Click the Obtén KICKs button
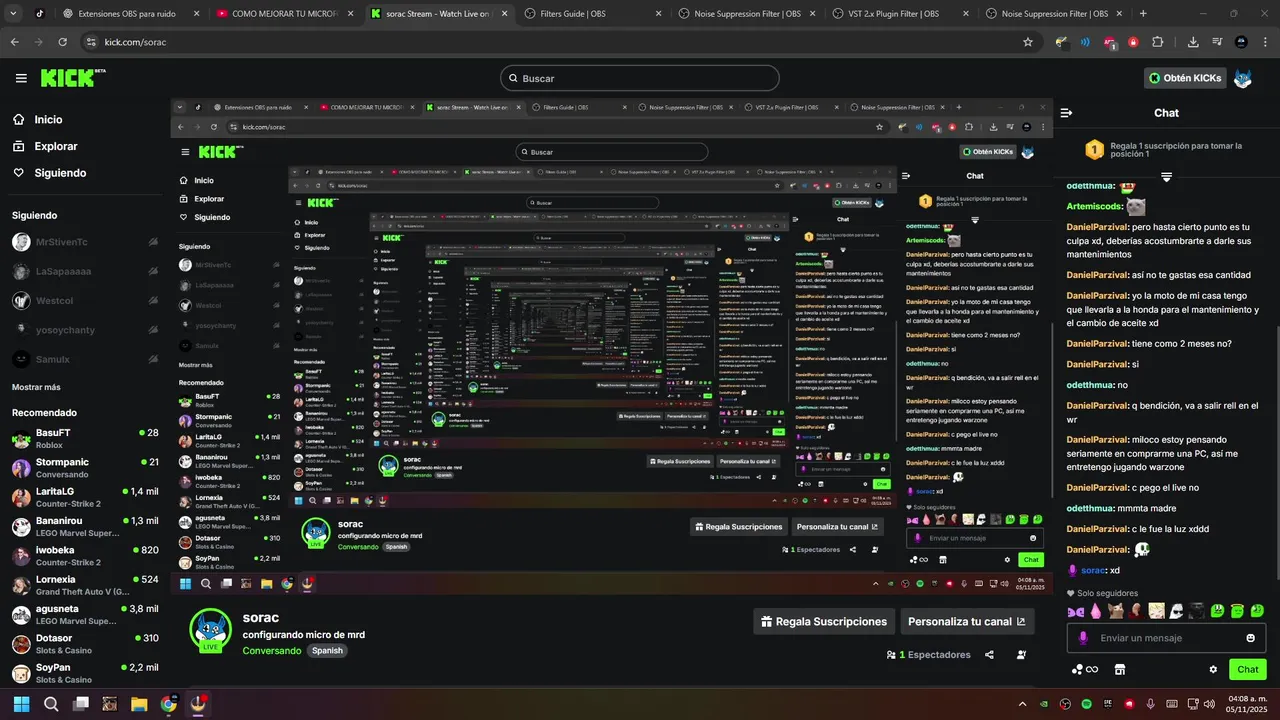Viewport: 1280px width, 720px height. point(1186,78)
